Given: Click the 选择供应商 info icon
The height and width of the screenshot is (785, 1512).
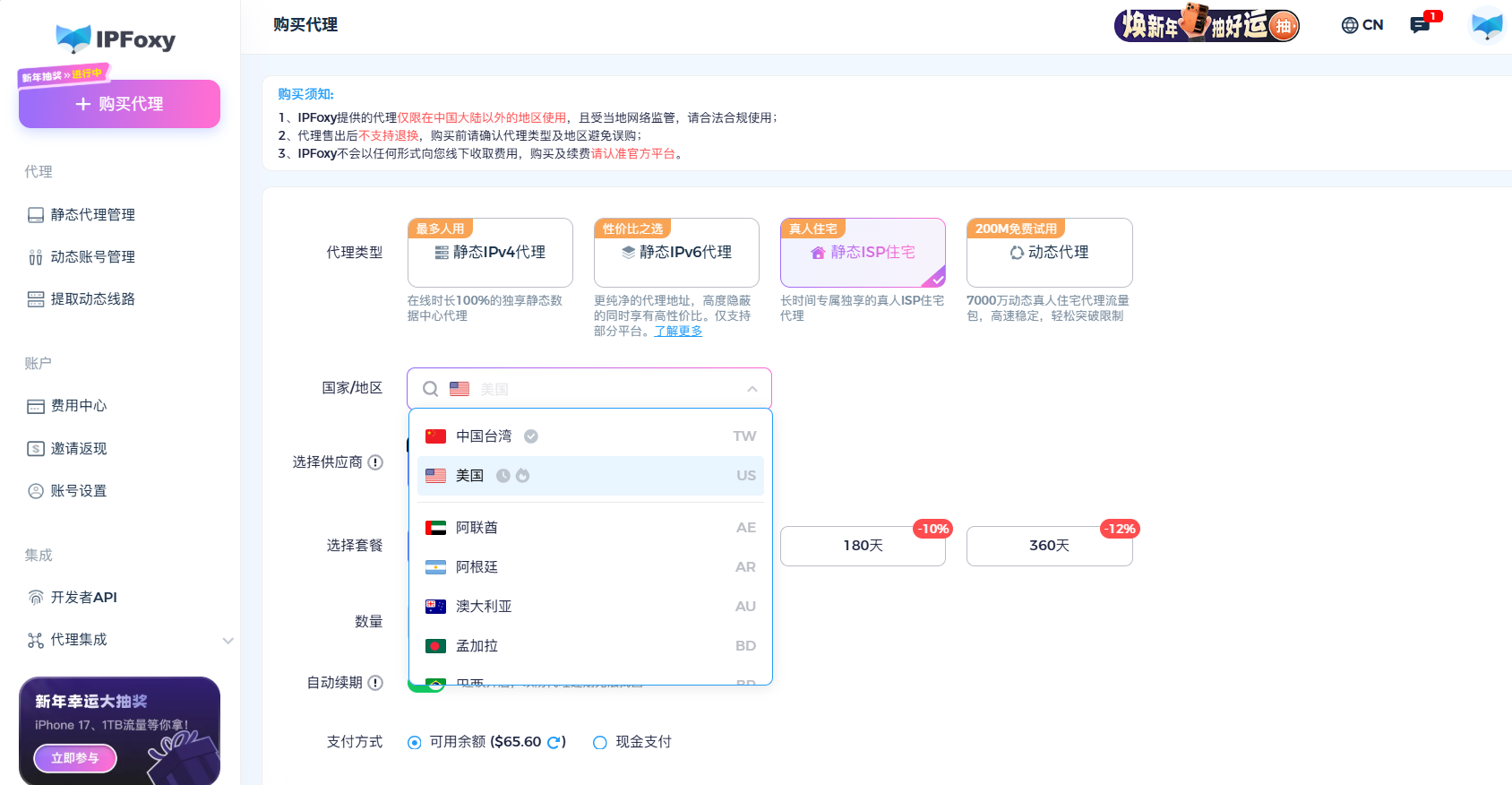Looking at the screenshot, I should 375,462.
